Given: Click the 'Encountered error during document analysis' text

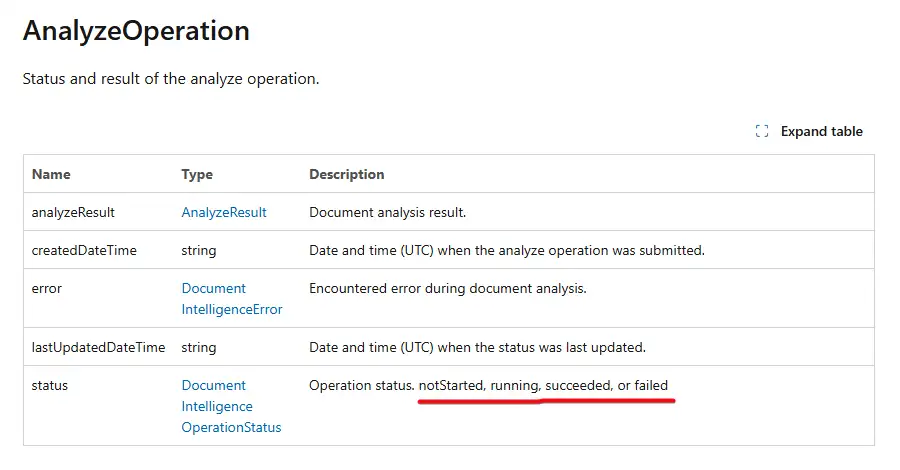Looking at the screenshot, I should [448, 289].
